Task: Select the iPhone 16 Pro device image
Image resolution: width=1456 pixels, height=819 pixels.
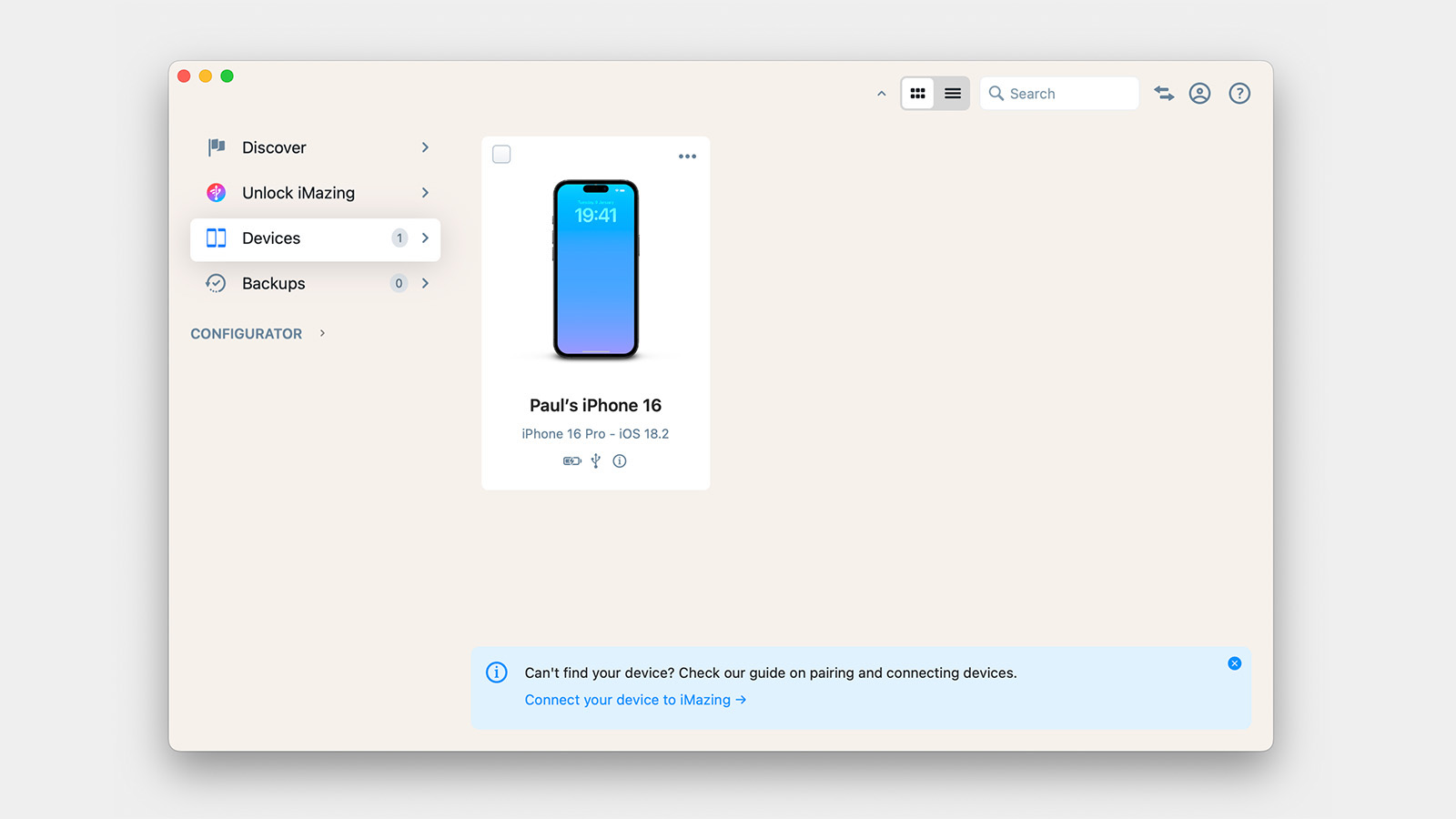Action: pyautogui.click(x=596, y=269)
